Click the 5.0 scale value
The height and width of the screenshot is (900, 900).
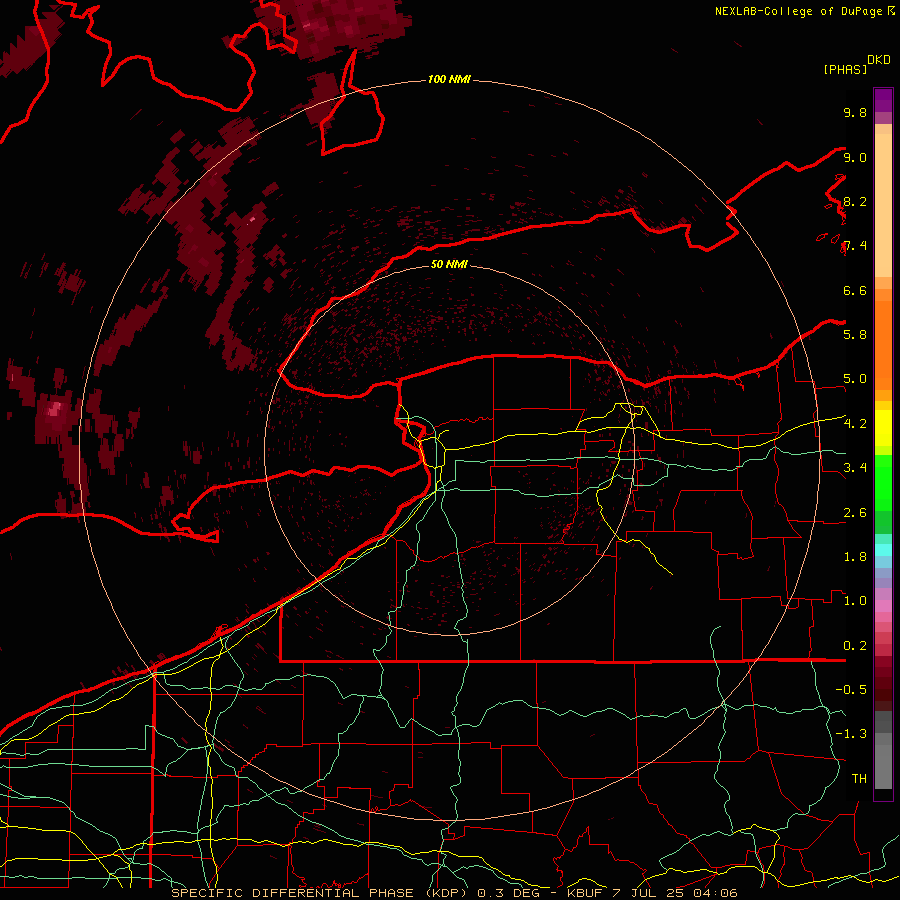855,379
